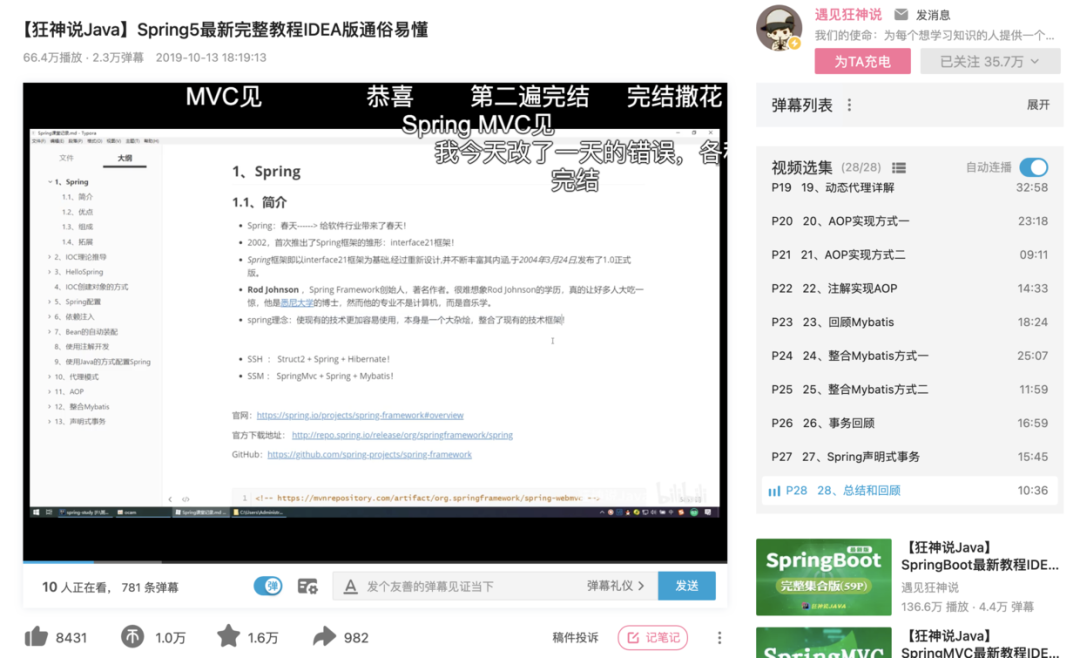
Task: Toggle the danmaku display switch
Action: (268, 586)
